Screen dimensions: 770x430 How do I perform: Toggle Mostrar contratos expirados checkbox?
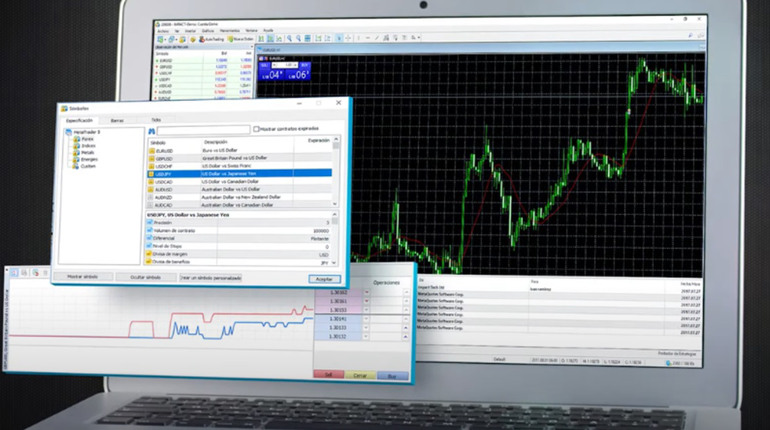pos(256,129)
